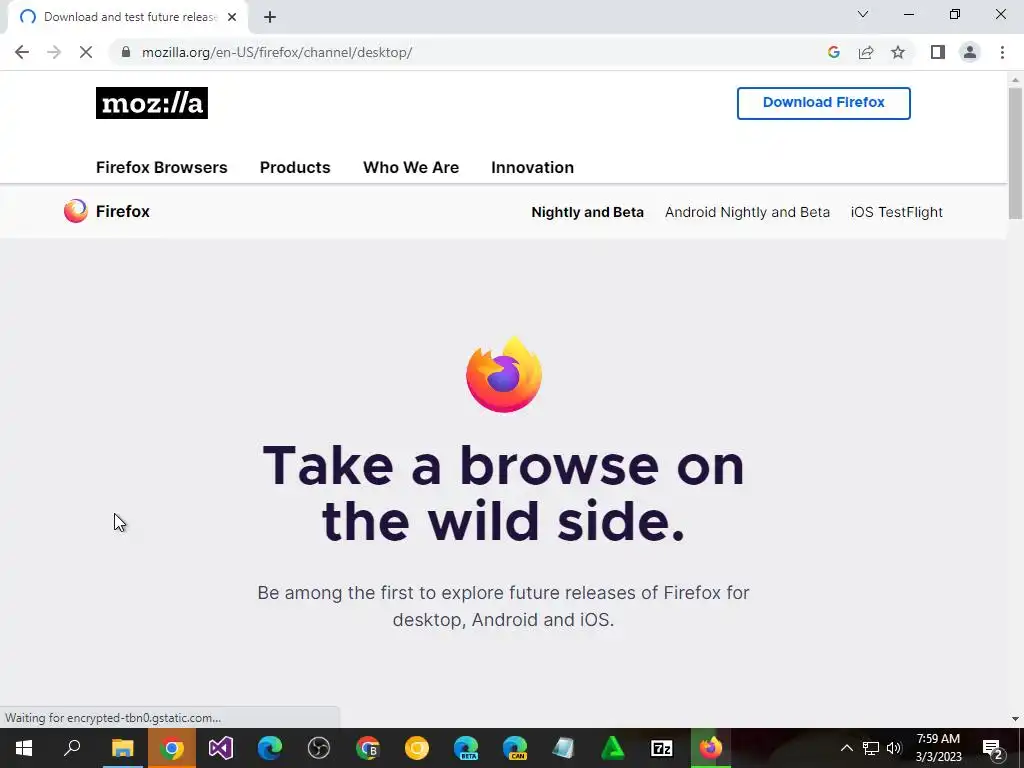Expand the tab search chevron
This screenshot has height=768, width=1024.
863,14
